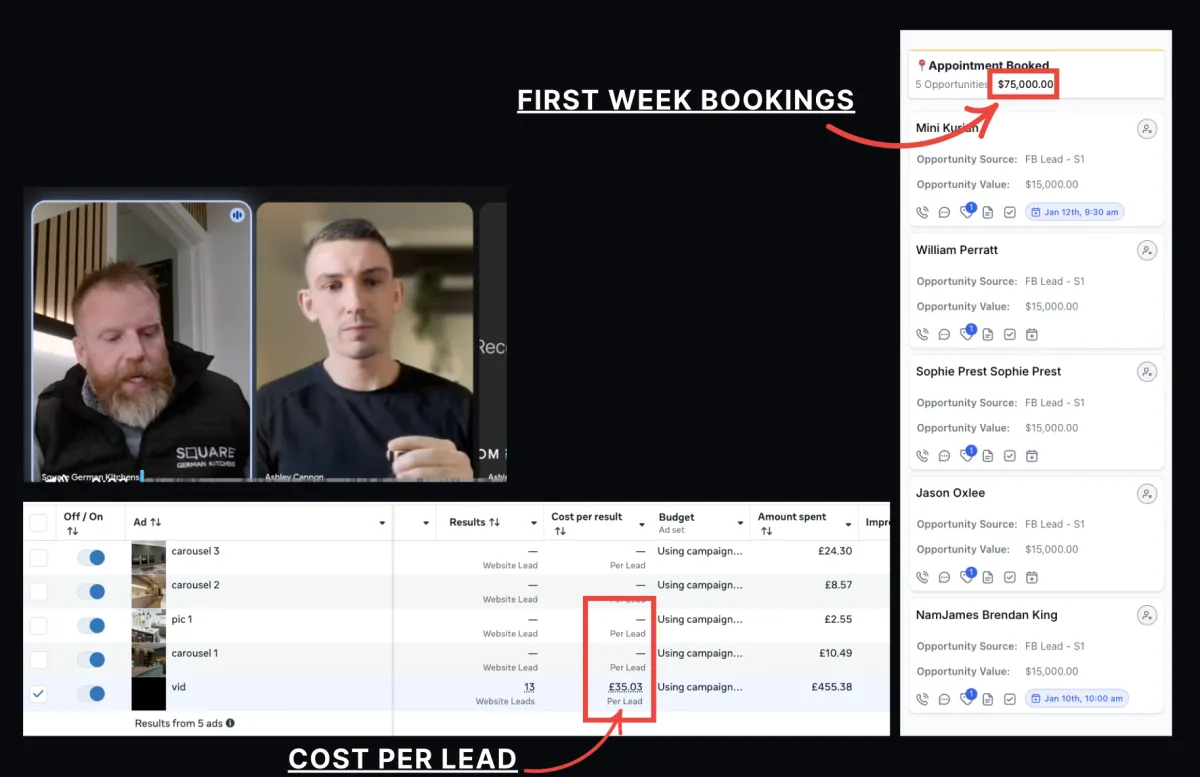The width and height of the screenshot is (1200, 777).
Task: Sort by the Off / On column arrows
Action: click(x=71, y=531)
